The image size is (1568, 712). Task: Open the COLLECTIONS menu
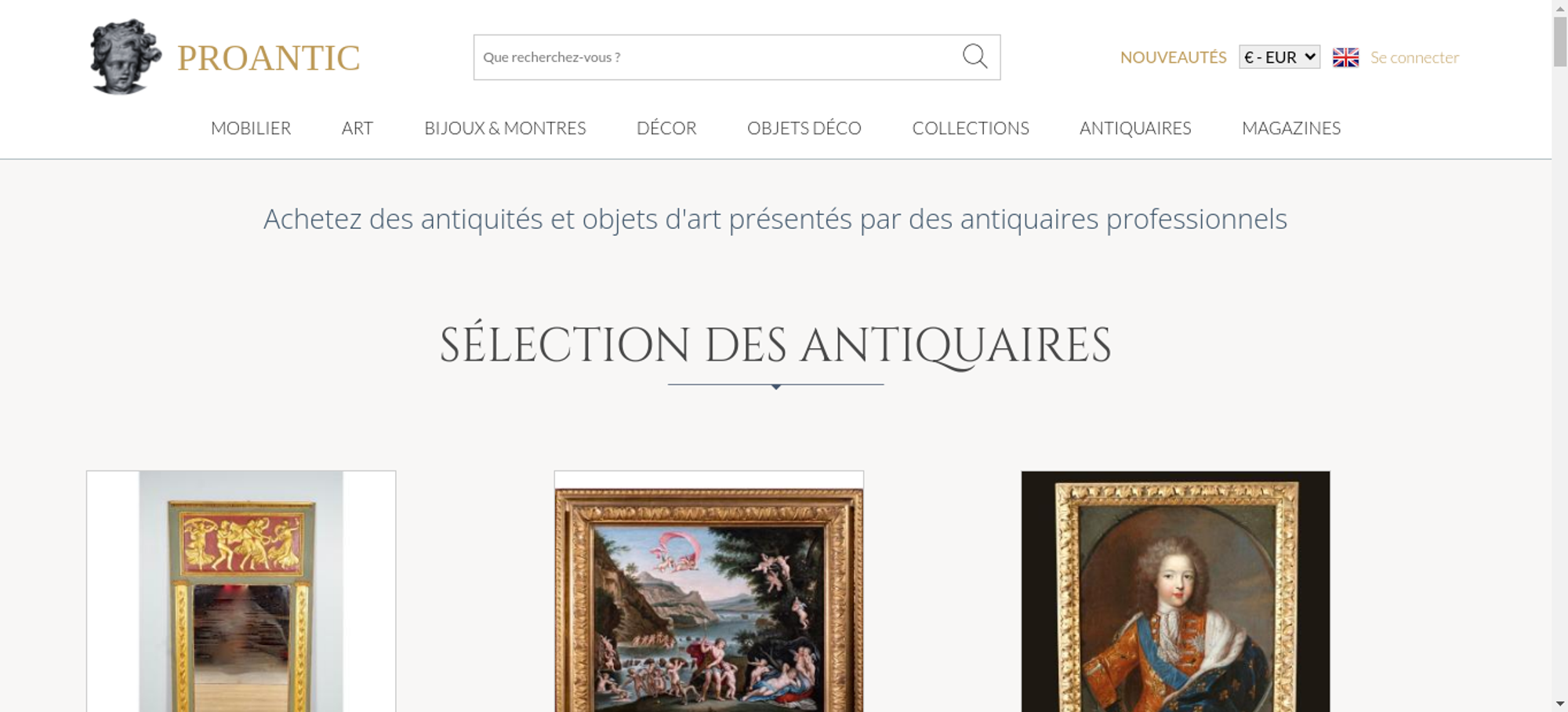pos(971,128)
